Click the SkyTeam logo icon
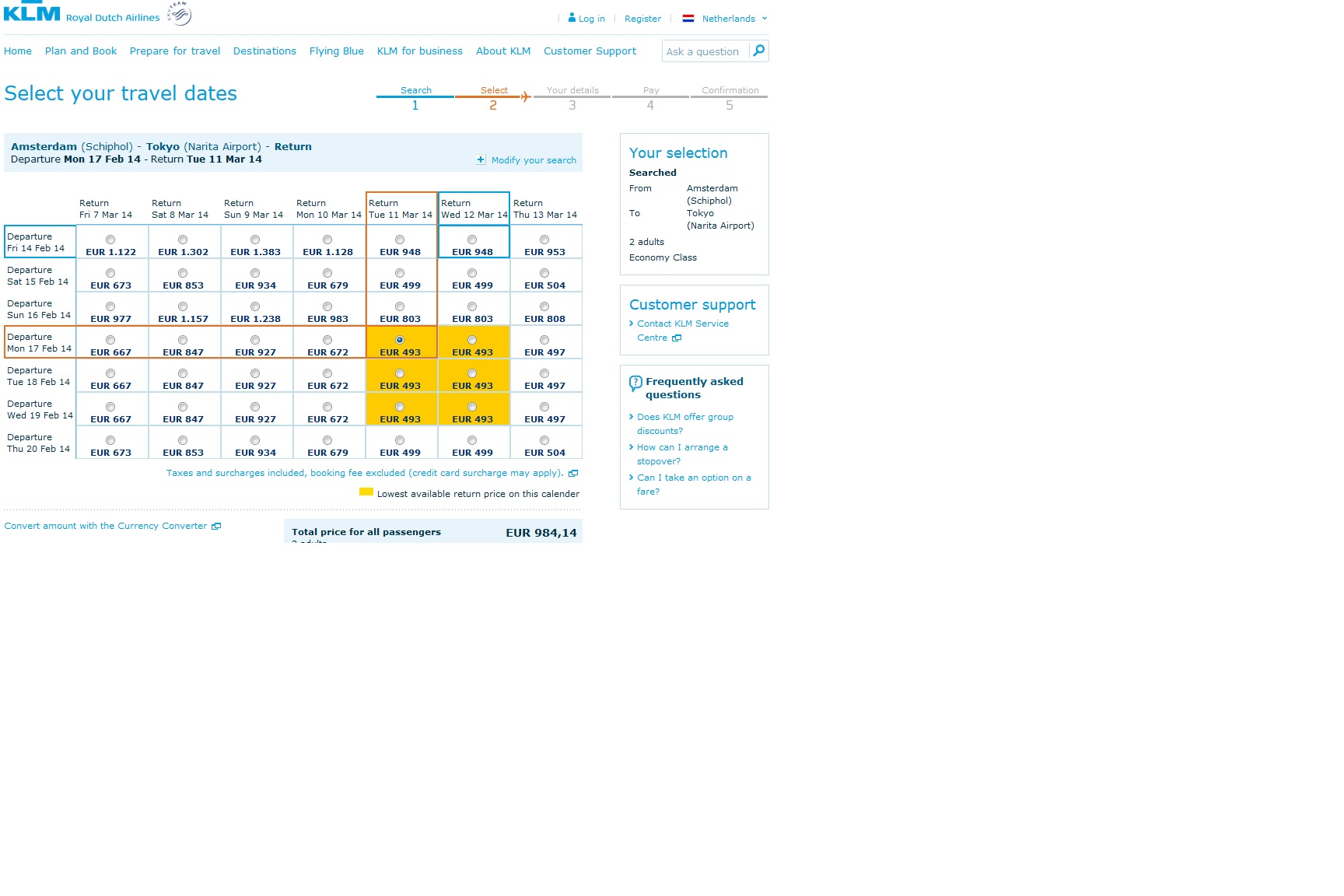The width and height of the screenshot is (1344, 896). pyautogui.click(x=180, y=13)
